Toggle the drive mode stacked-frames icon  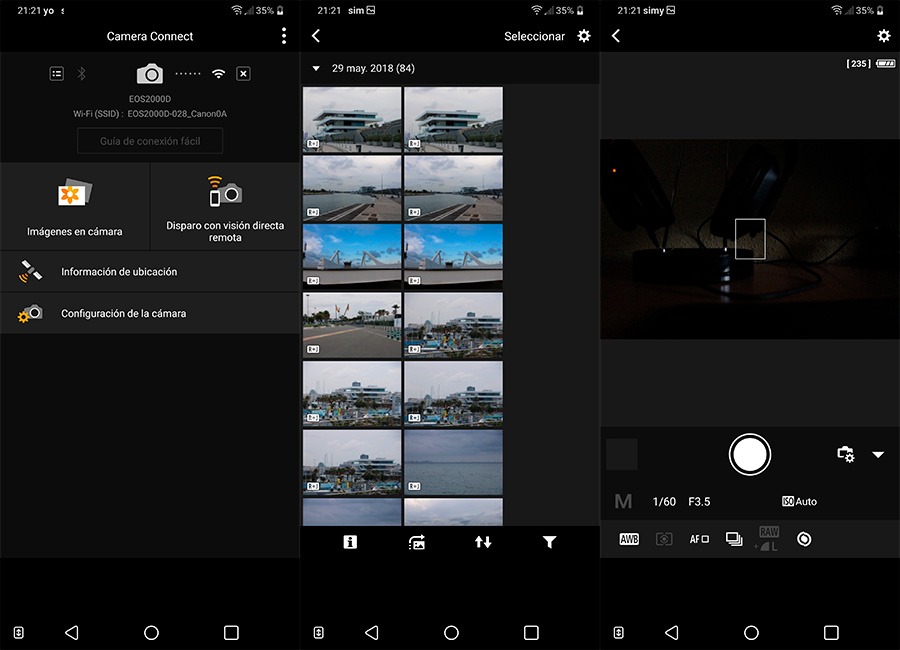click(734, 539)
